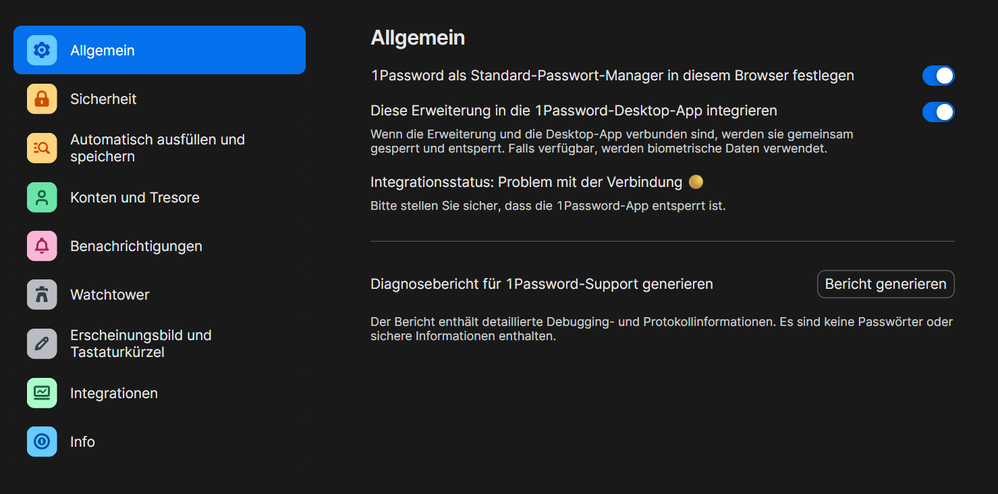Click the Automatisch ausfüllen search icon
998x494 pixels.
pos(42,148)
